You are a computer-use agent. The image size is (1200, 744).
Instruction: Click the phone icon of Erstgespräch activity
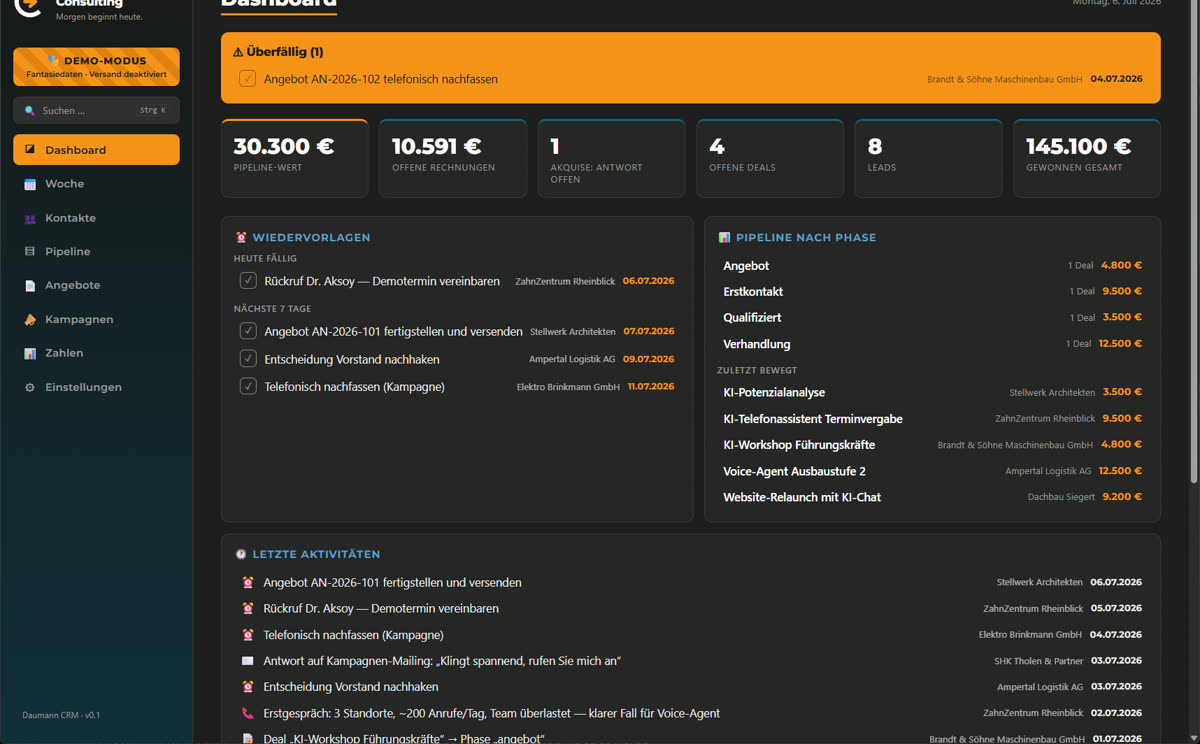(x=248, y=713)
